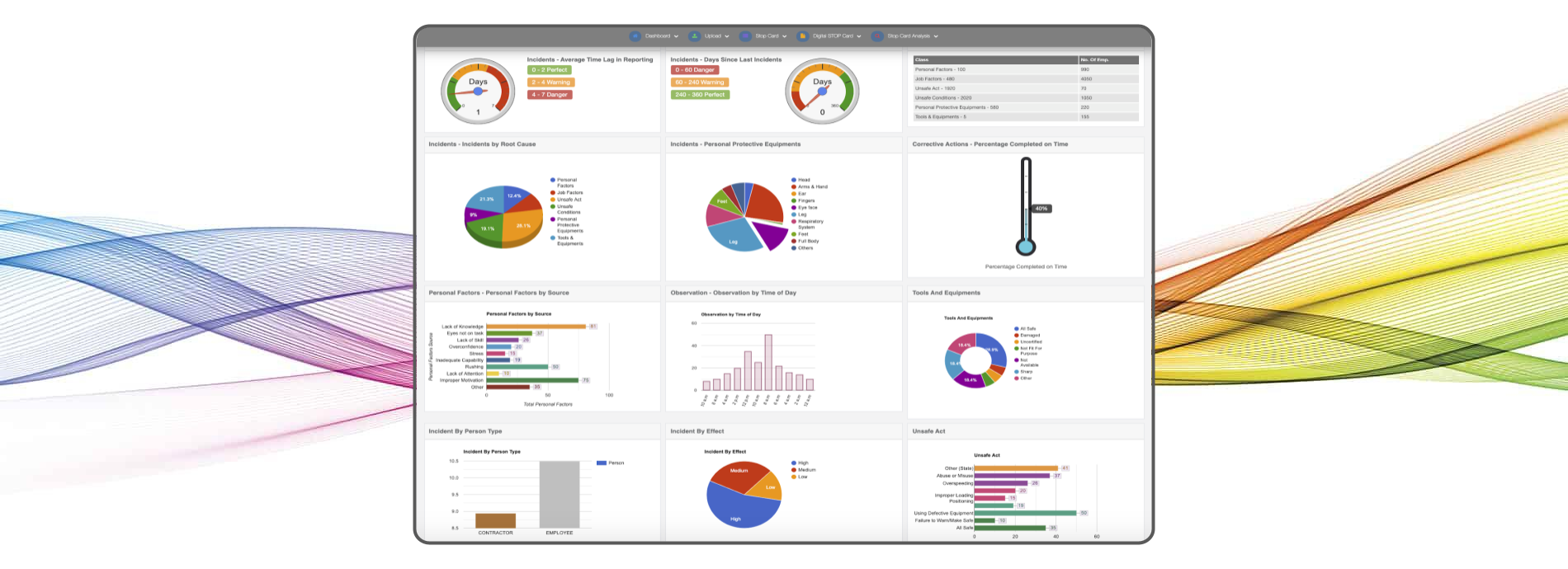
Task: Click the 'Lack of Knowledge' bar
Action: (536, 327)
